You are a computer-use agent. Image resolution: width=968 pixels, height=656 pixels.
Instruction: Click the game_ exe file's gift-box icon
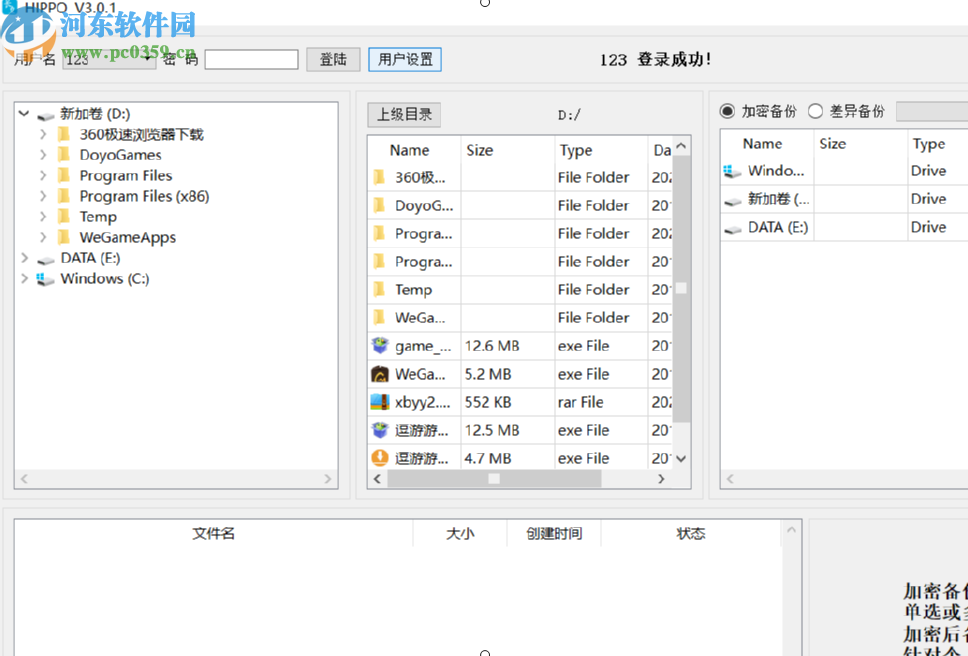point(378,345)
